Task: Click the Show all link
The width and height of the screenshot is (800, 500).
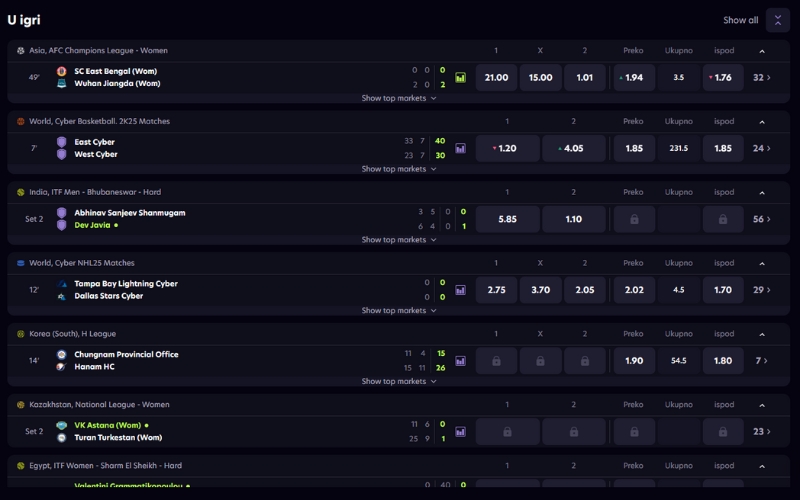Action: [x=740, y=20]
